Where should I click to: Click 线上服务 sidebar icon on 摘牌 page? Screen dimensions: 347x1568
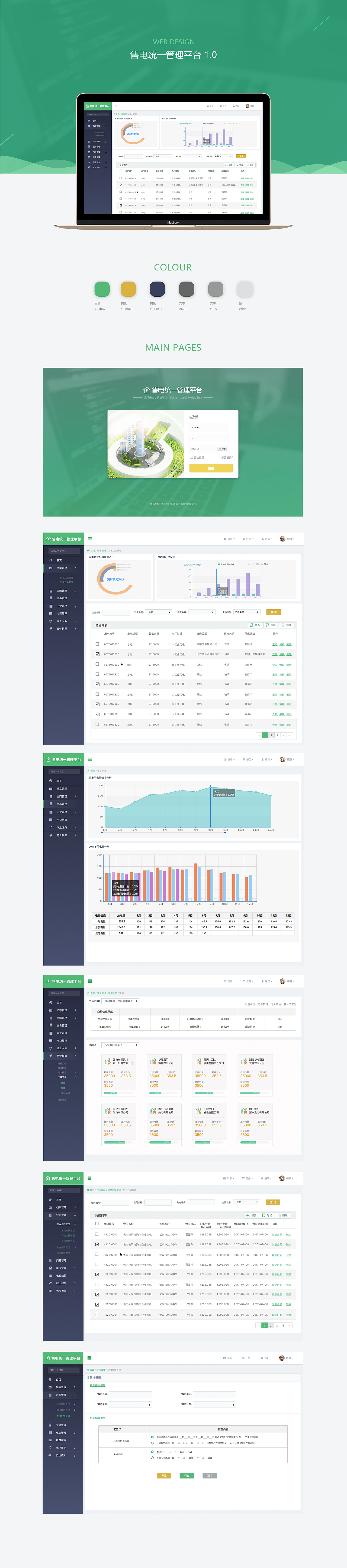[51, 1048]
